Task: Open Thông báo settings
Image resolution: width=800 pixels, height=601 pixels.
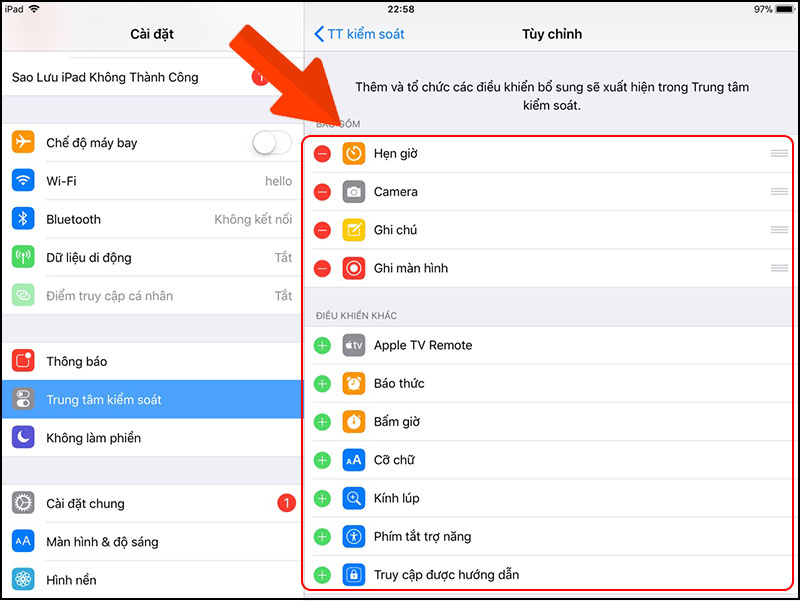Action: pyautogui.click(x=152, y=361)
